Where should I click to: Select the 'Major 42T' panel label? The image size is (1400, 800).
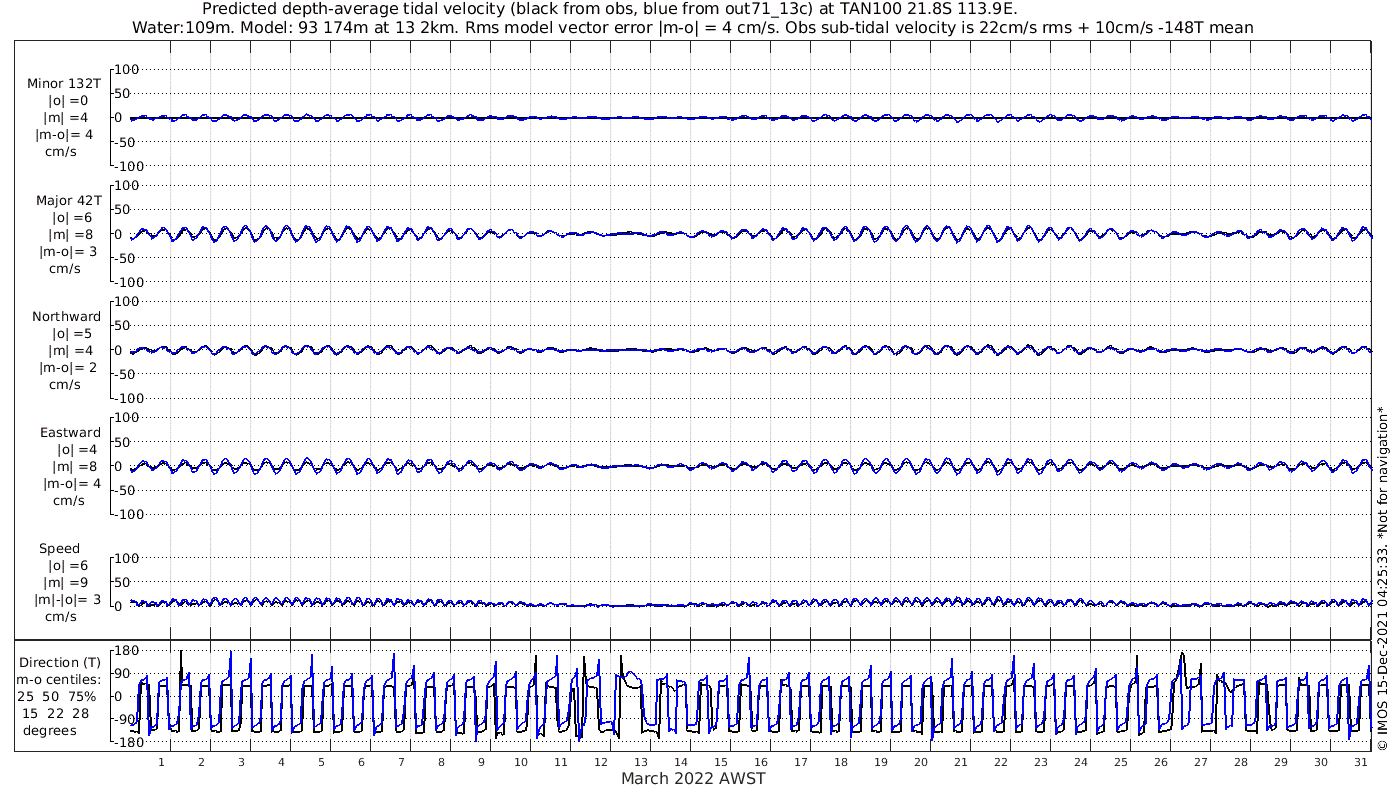pyautogui.click(x=68, y=200)
